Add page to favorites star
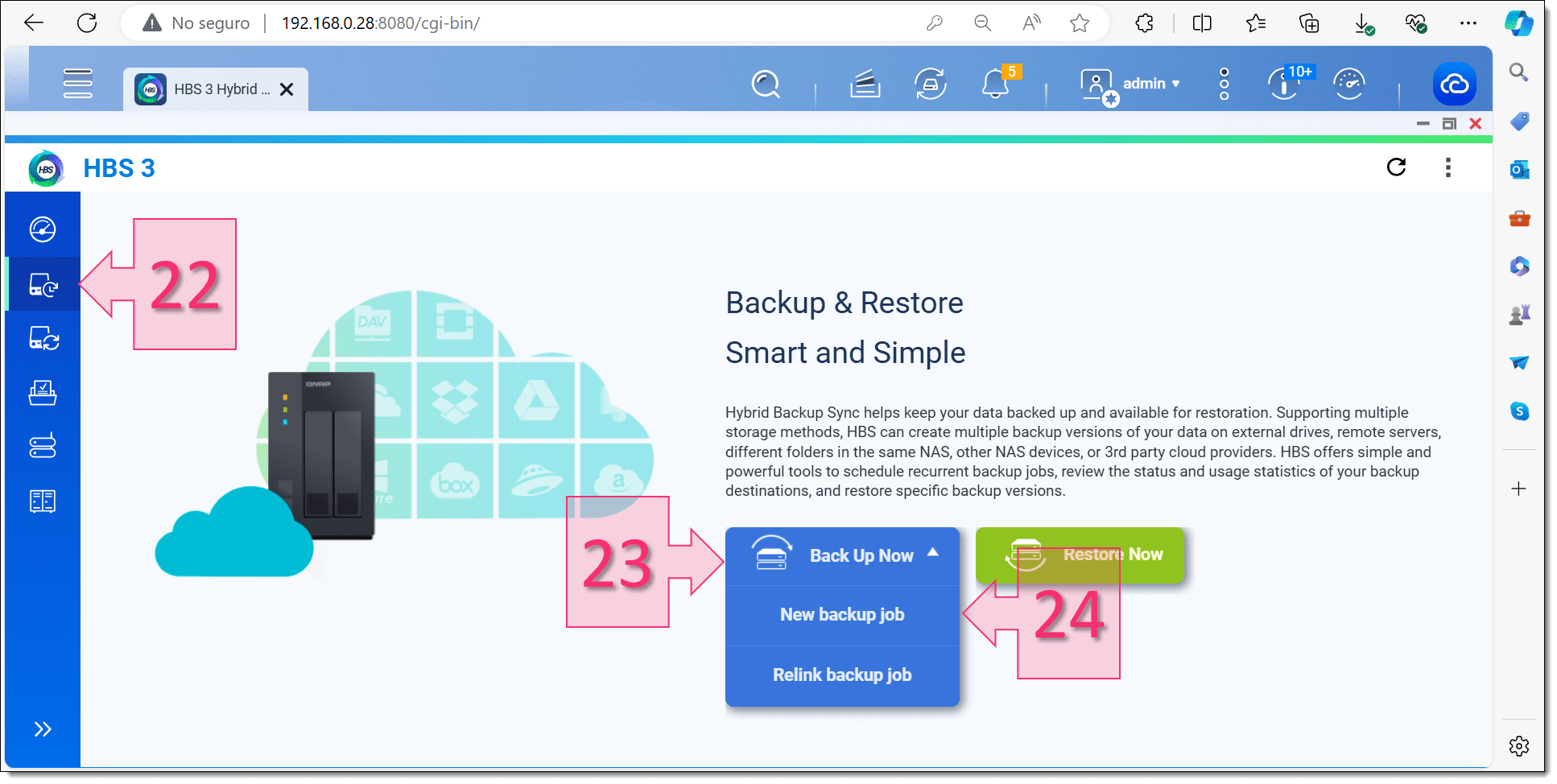This screenshot has width=1557, height=784. coord(1080,23)
